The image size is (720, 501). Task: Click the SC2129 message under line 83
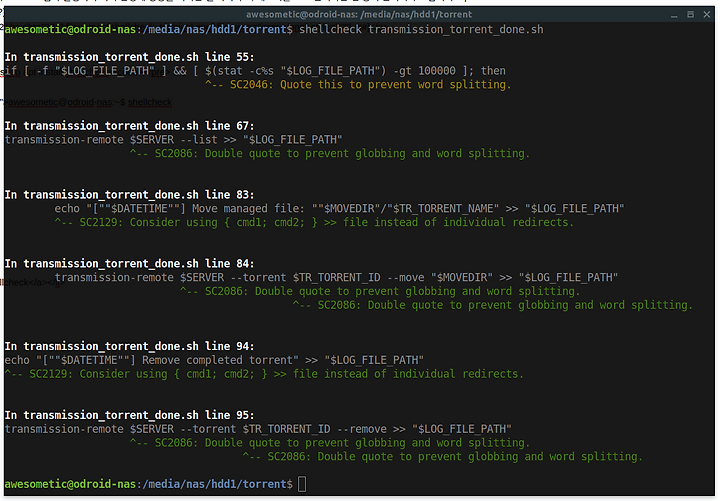pyautogui.click(x=314, y=222)
